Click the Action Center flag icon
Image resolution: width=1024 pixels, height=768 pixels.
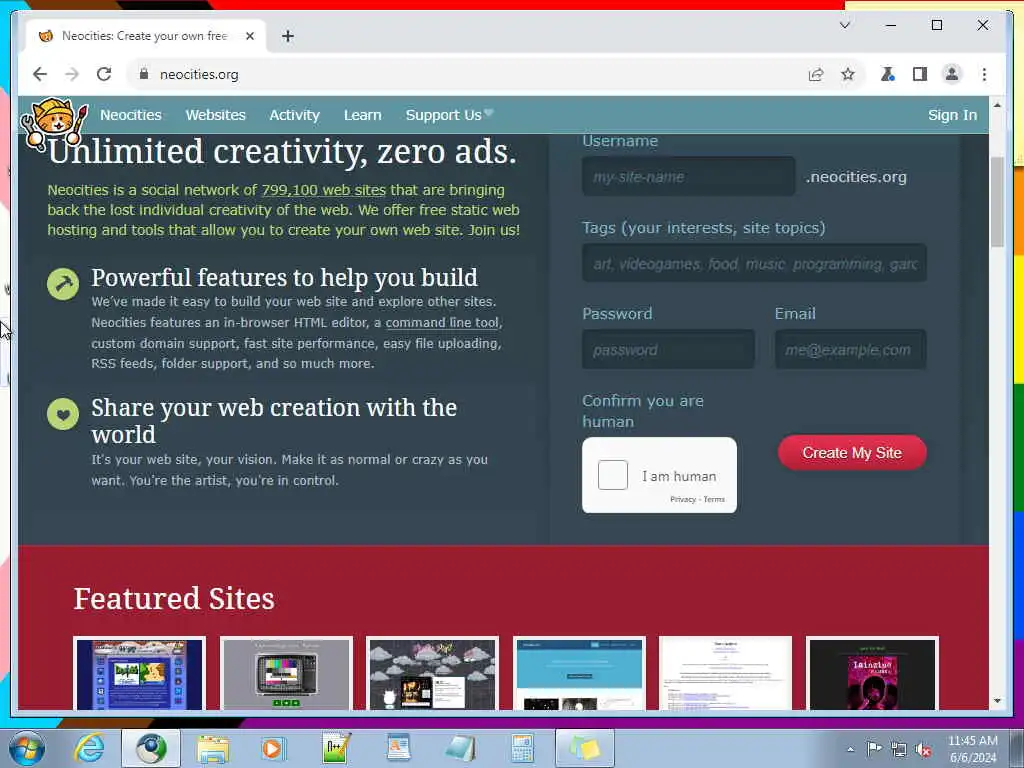coord(874,748)
